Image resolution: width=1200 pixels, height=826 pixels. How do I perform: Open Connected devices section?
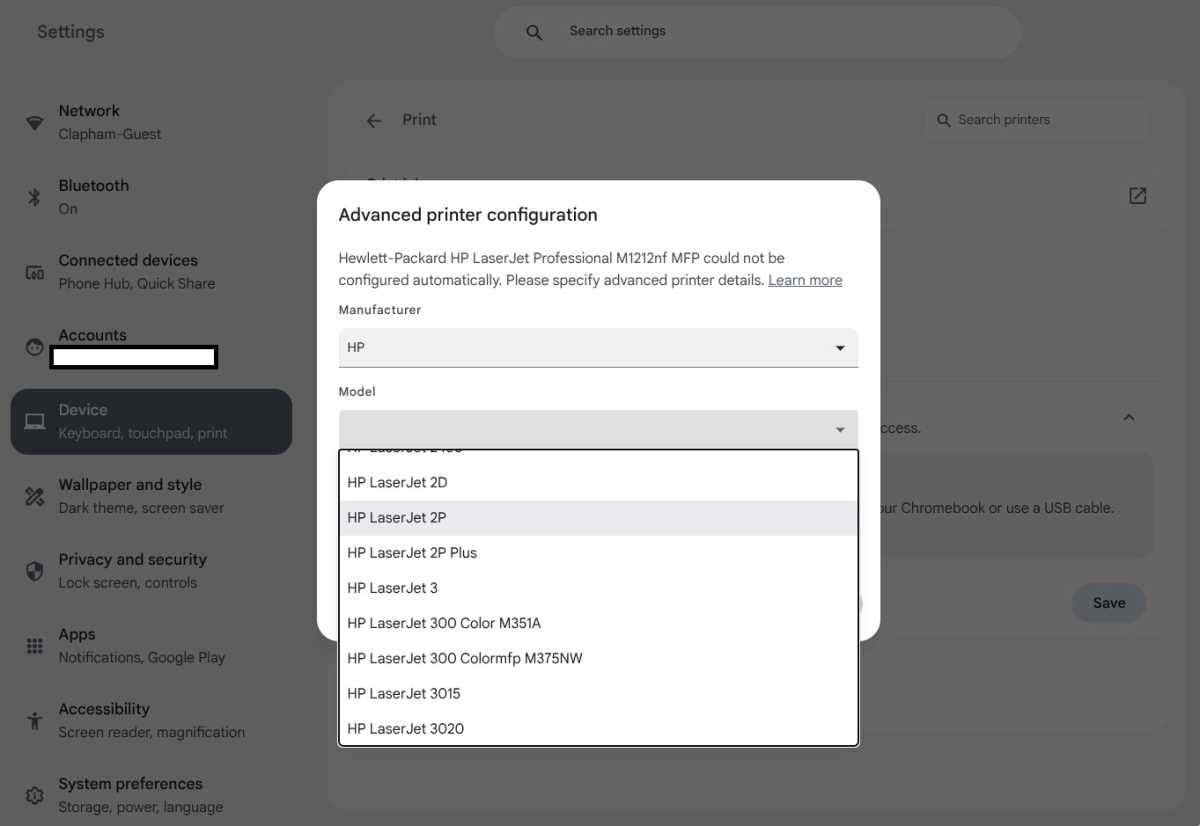(151, 272)
